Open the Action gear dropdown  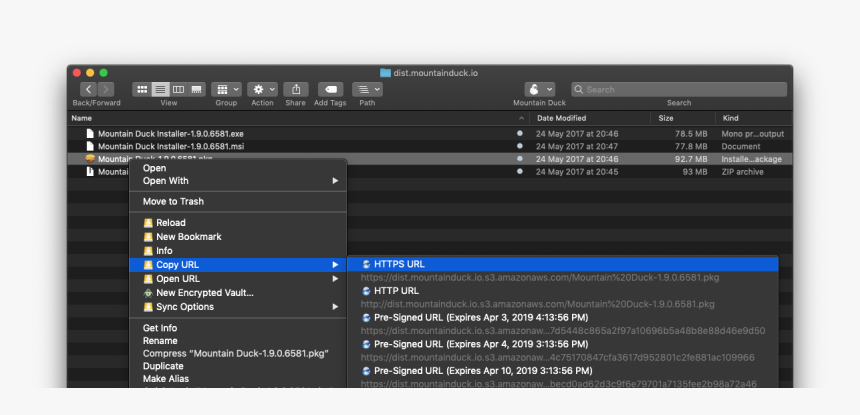coord(262,89)
